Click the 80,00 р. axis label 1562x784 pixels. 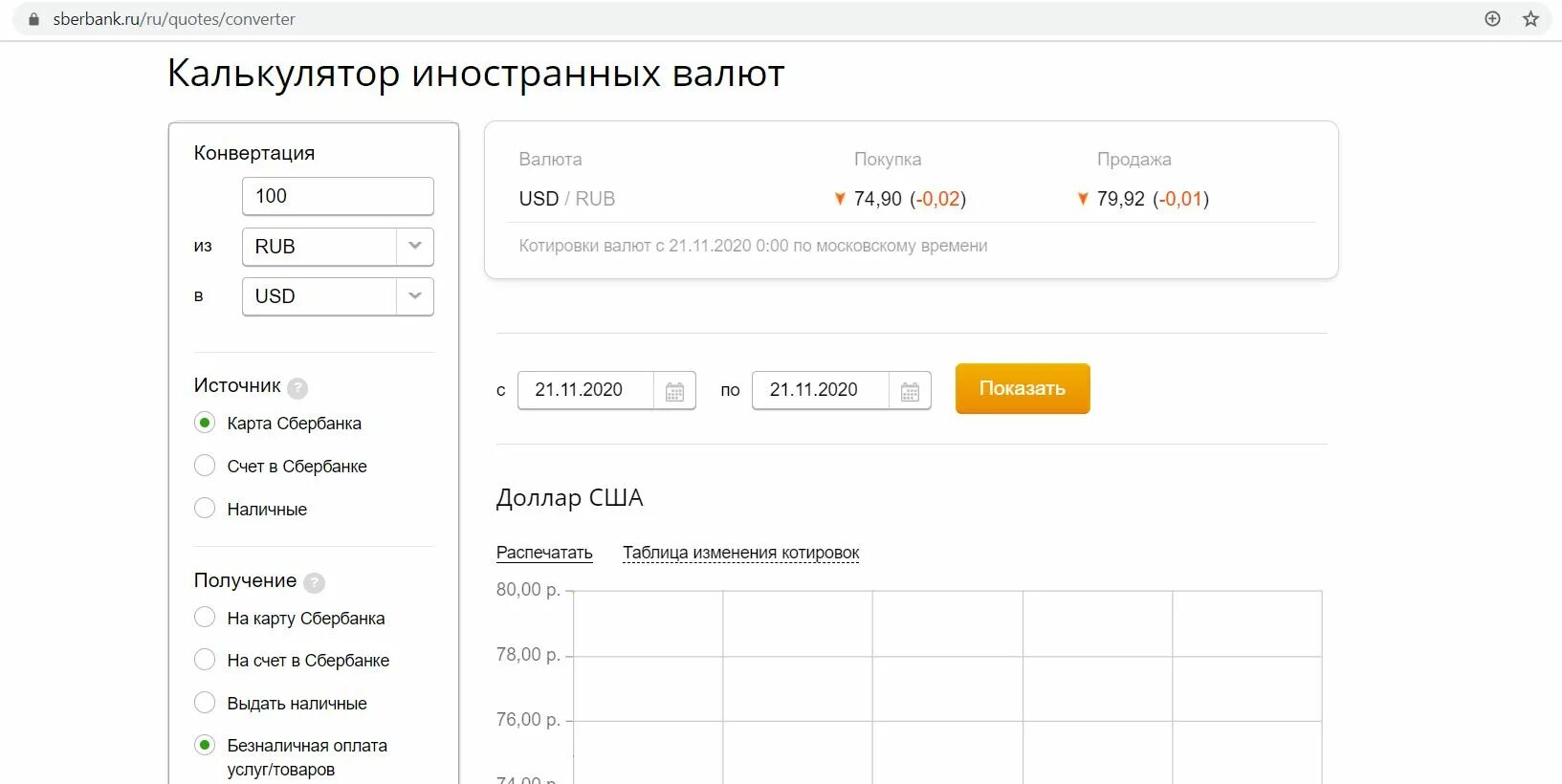pos(528,590)
